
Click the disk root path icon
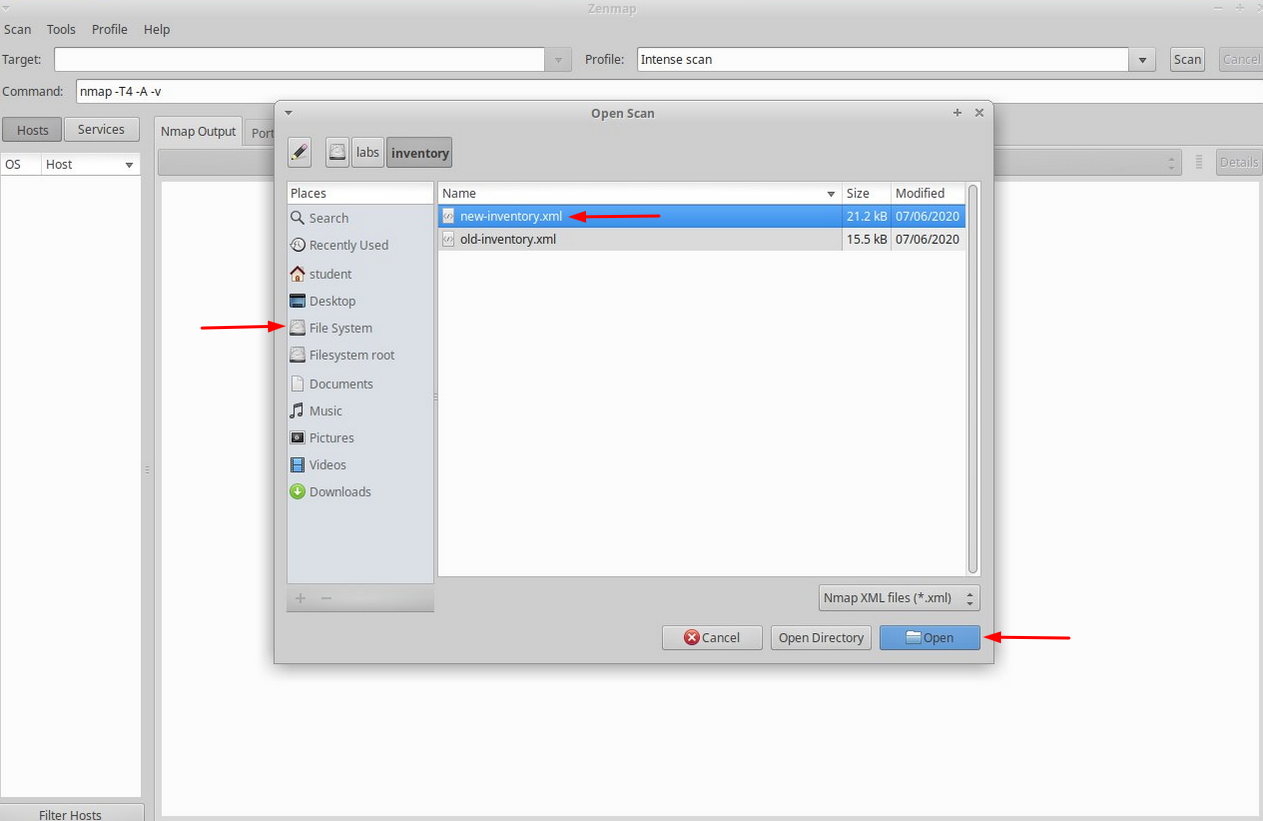click(x=337, y=152)
